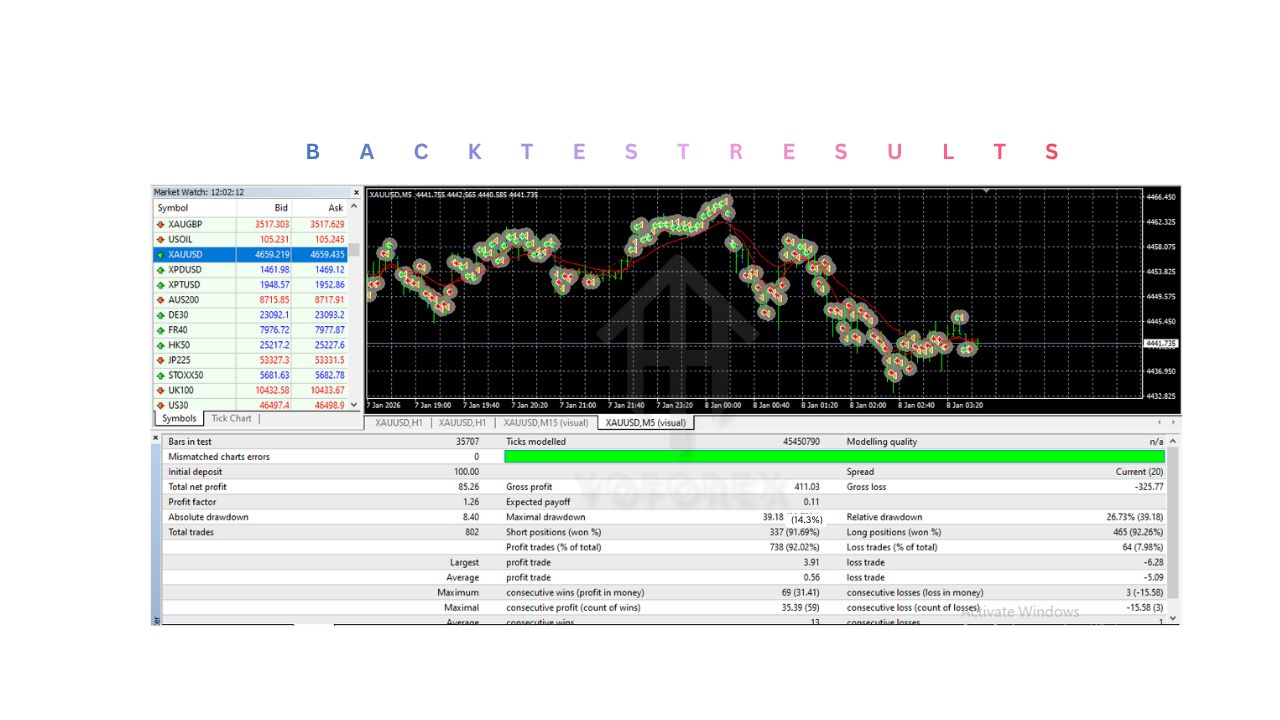Select the XAUUSD,H1 chart tab
Image resolution: width=1280 pixels, height=720 pixels.
coord(396,422)
